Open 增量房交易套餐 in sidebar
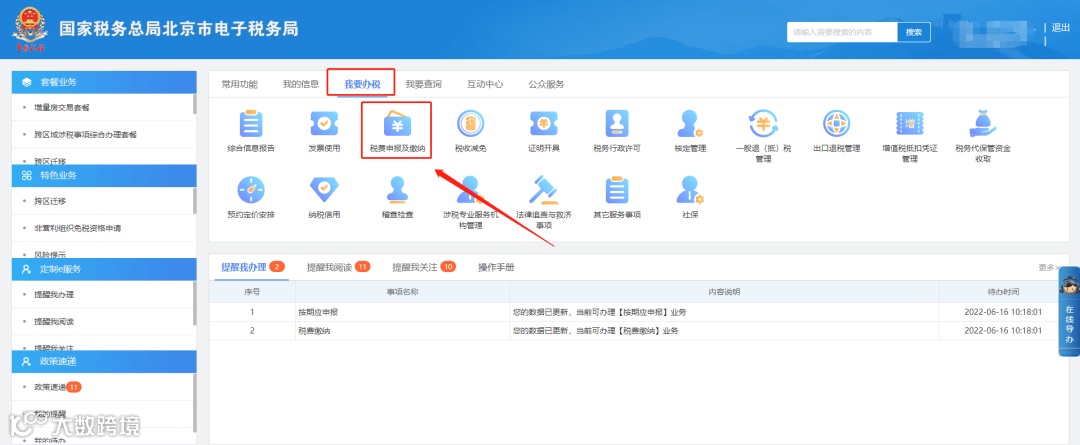 [x=62, y=107]
